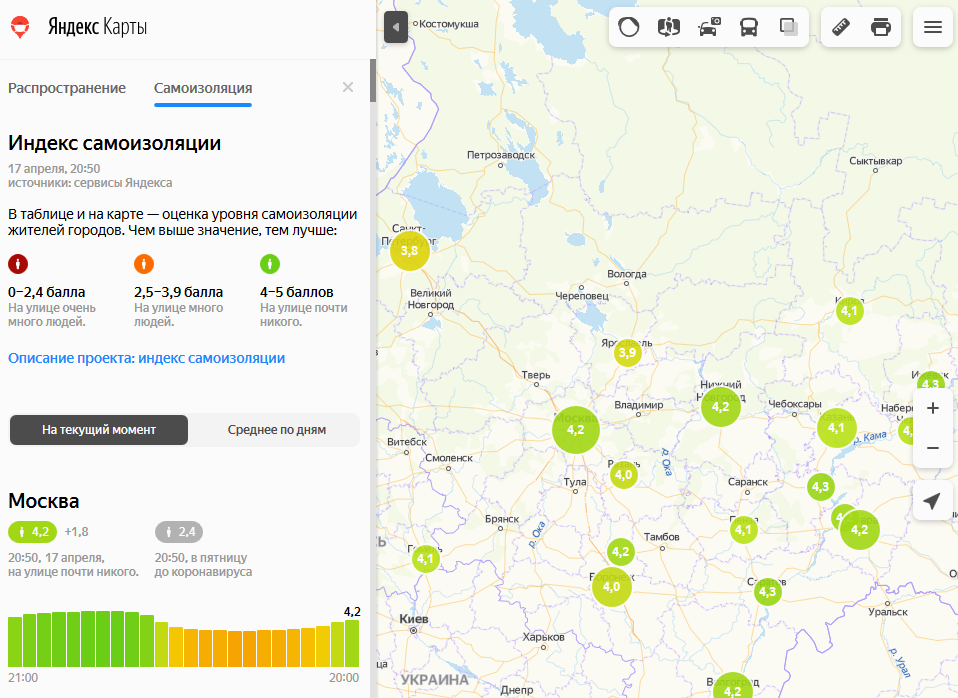Click the first chart bar above 21:00
Viewport: 958px width, 698px height.
tap(15, 642)
